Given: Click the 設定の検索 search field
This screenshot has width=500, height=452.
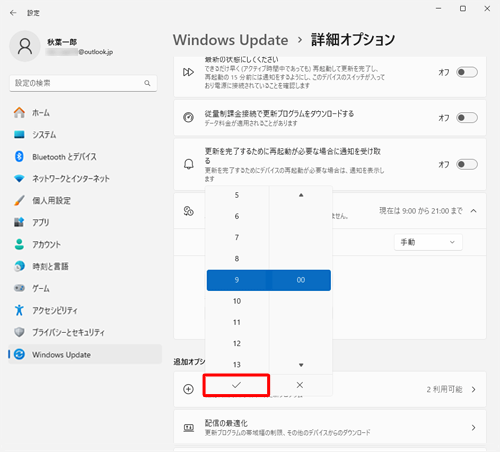Looking at the screenshot, I should 83,83.
